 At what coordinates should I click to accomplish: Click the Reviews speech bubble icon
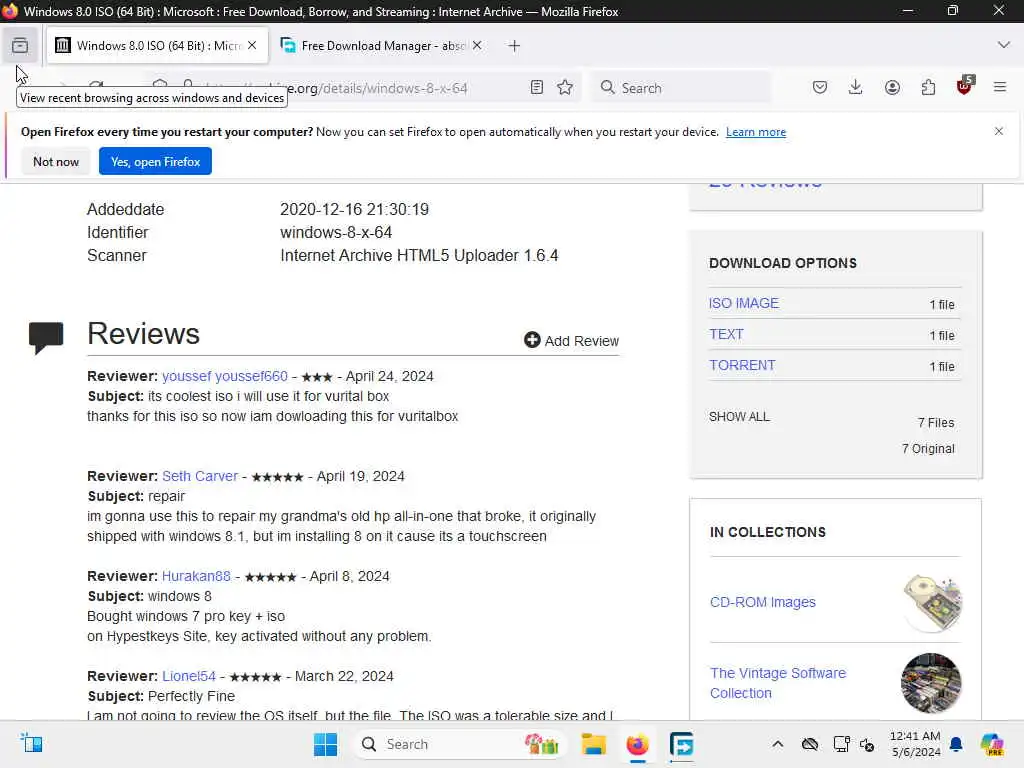pyautogui.click(x=46, y=338)
